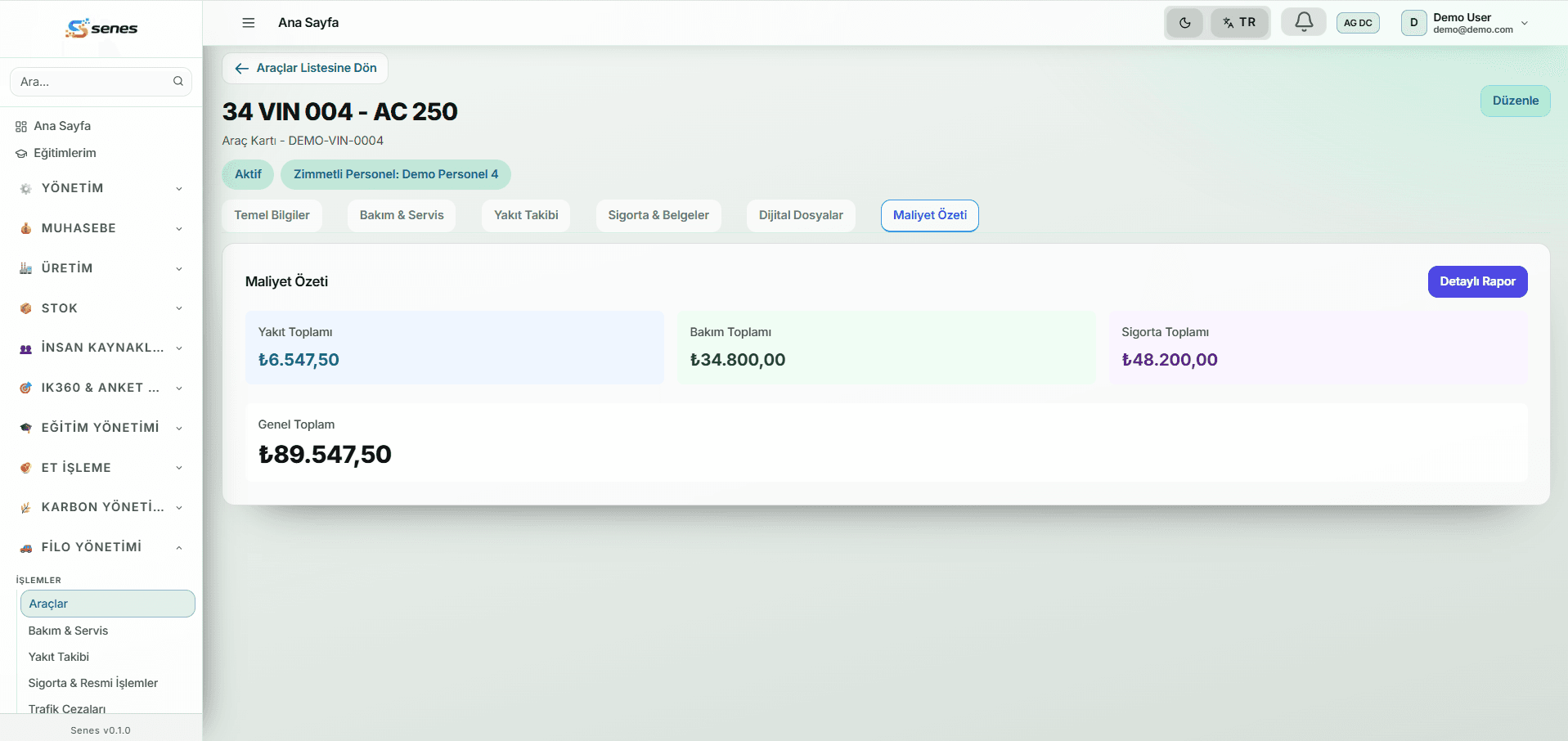Click the EĞİTİM YÖNETİMİ cap icon
The height and width of the screenshot is (741, 1568).
(x=26, y=428)
